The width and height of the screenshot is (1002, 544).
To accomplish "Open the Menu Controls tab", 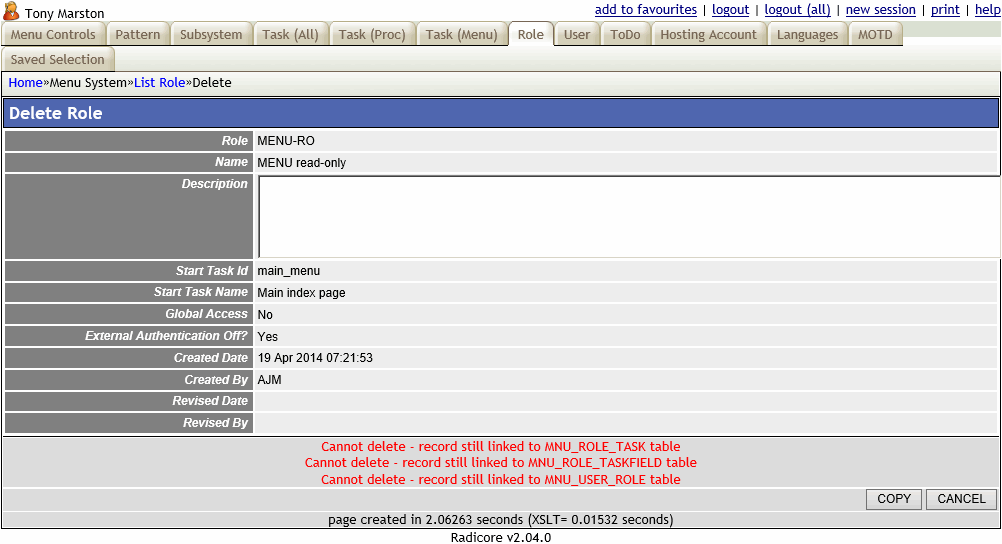I will pyautogui.click(x=53, y=35).
